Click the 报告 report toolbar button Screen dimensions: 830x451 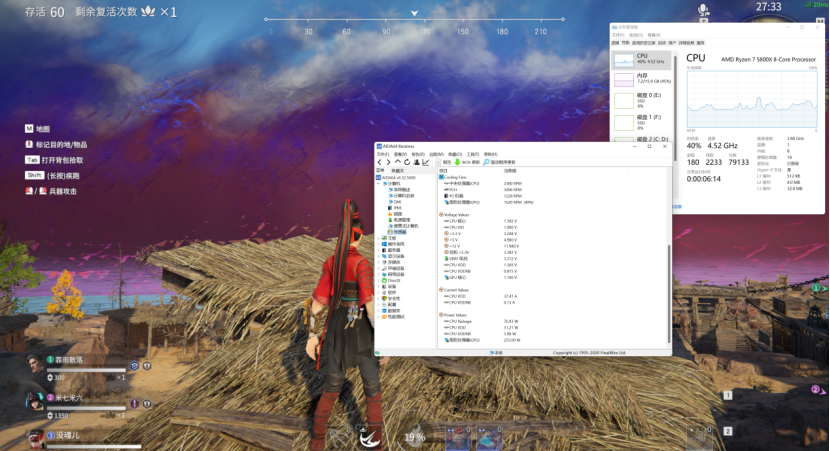point(443,162)
